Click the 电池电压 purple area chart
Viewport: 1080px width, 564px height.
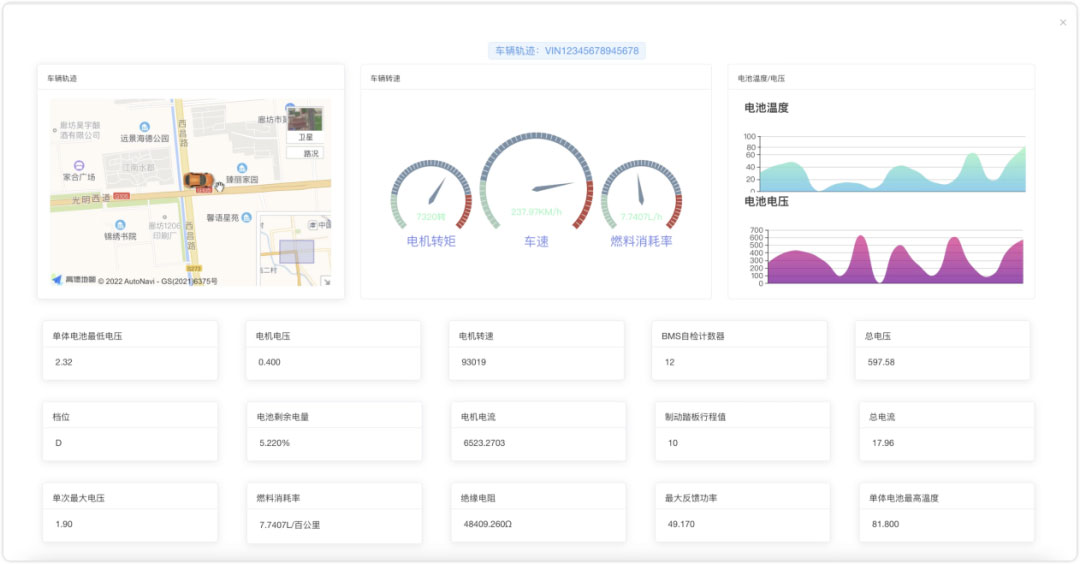[x=892, y=260]
